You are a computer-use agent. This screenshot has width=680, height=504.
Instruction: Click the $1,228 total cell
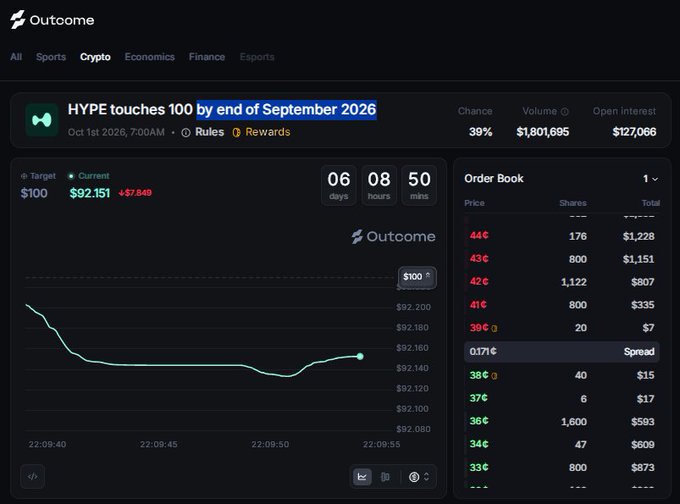click(638, 236)
